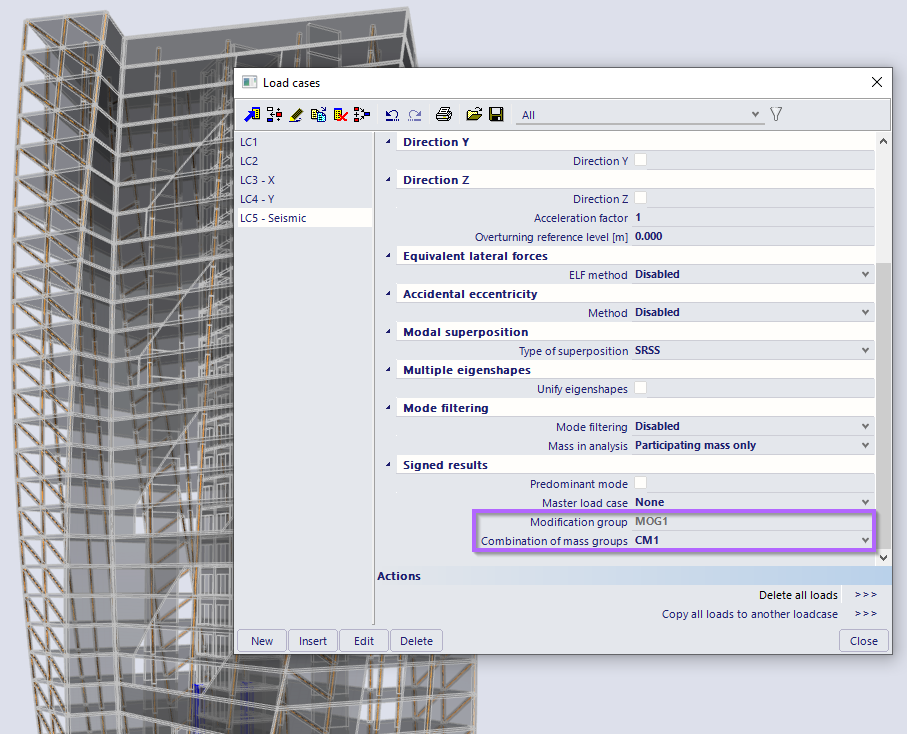Click the Delete item red X toolbar icon
907x734 pixels.
point(340,115)
